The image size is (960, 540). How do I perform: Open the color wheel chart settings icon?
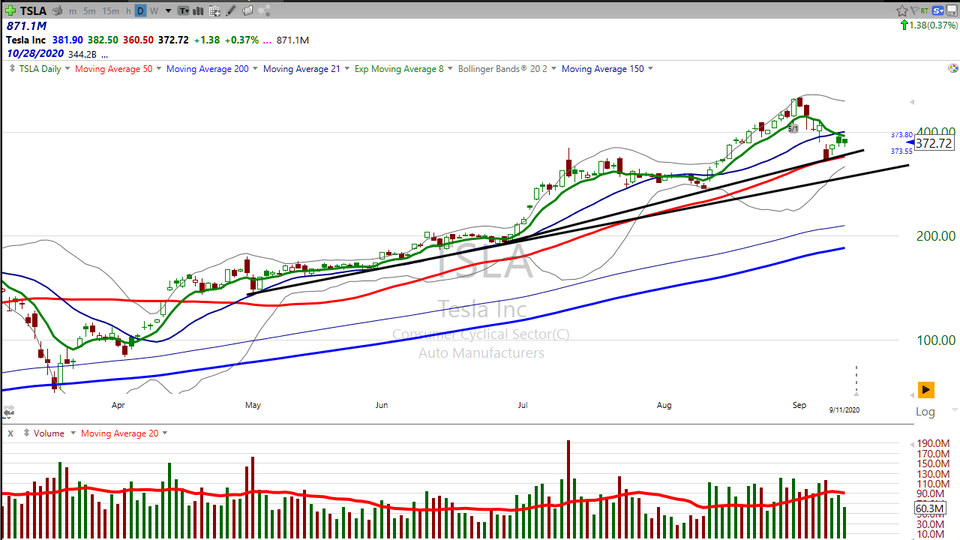953,69
